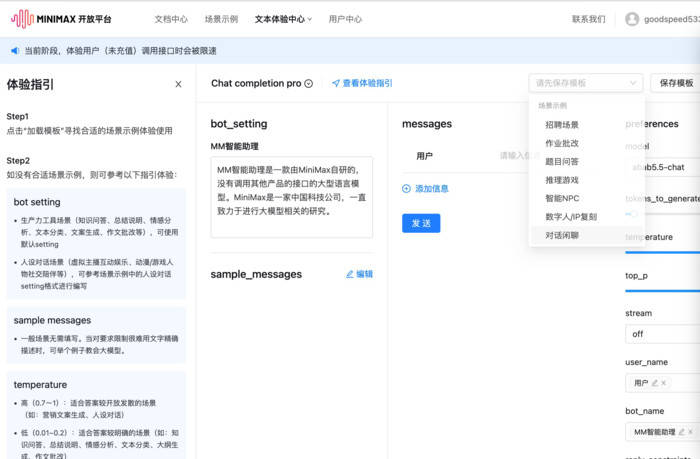Click the 保存模板 button
Screen dimensions: 700x459
pyautogui.click(x=675, y=83)
